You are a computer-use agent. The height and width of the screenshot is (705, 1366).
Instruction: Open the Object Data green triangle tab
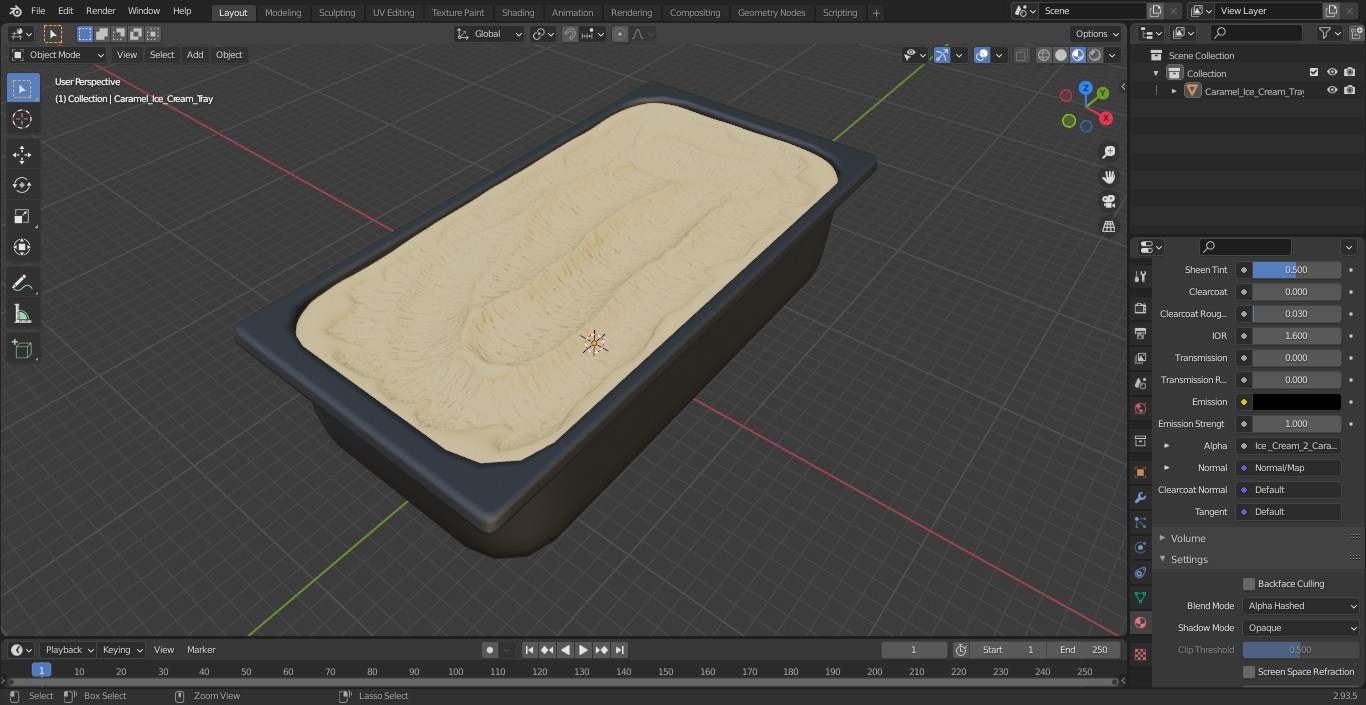(1140, 597)
